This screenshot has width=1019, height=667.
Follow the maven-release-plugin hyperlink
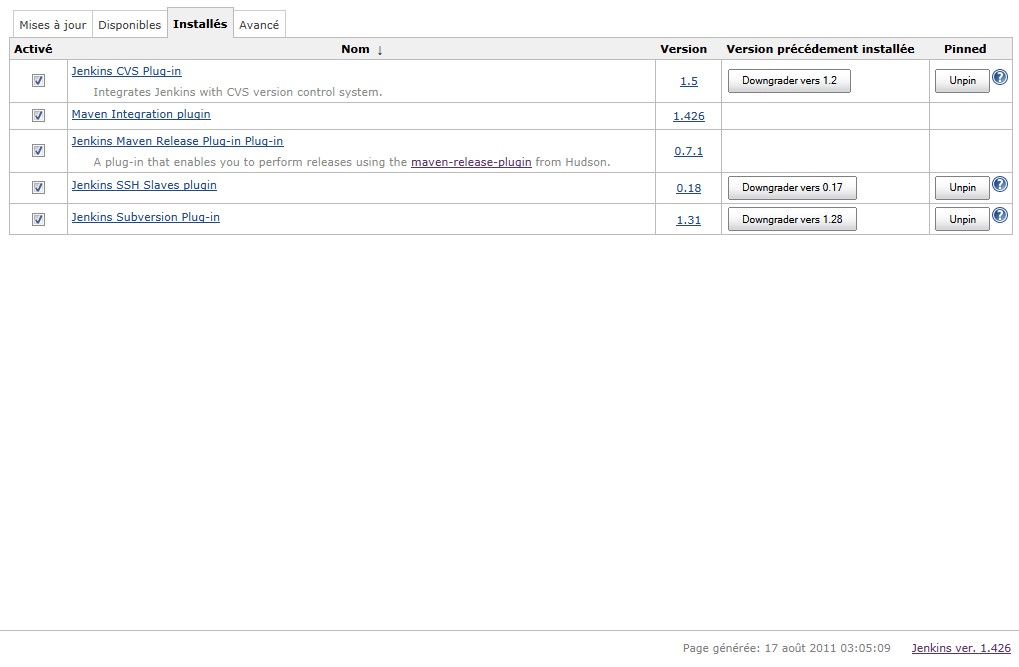point(471,162)
